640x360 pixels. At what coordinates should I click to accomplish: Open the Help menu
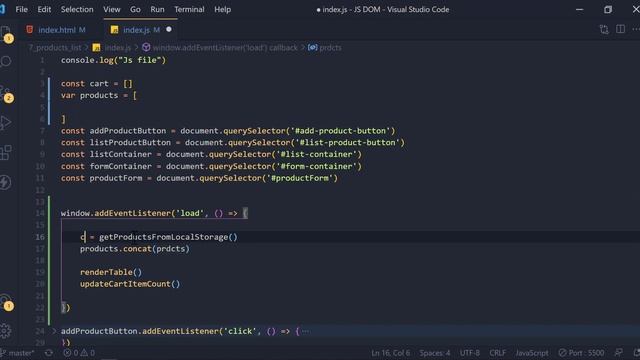click(x=222, y=9)
